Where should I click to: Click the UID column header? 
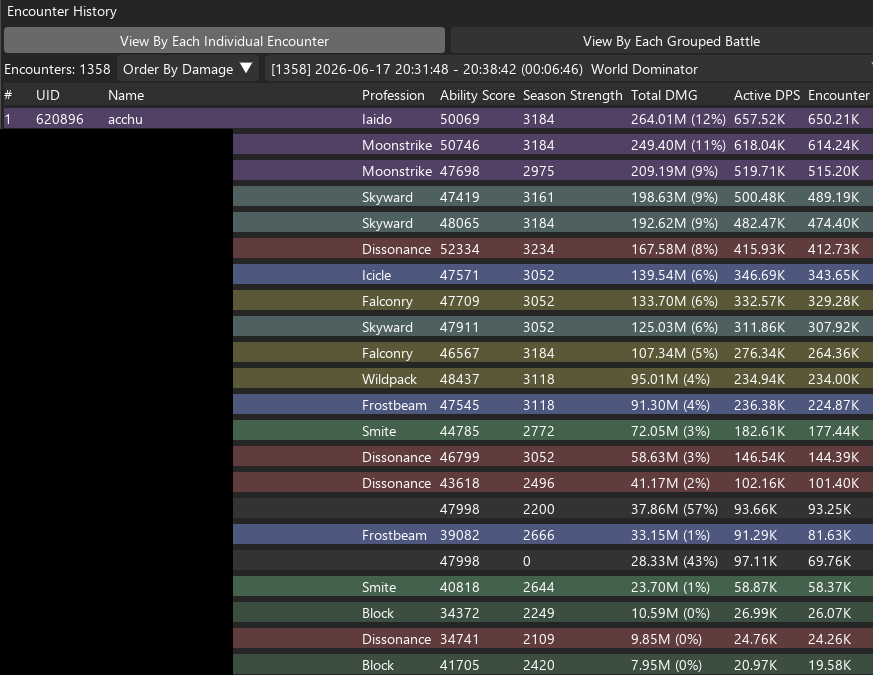(x=47, y=95)
